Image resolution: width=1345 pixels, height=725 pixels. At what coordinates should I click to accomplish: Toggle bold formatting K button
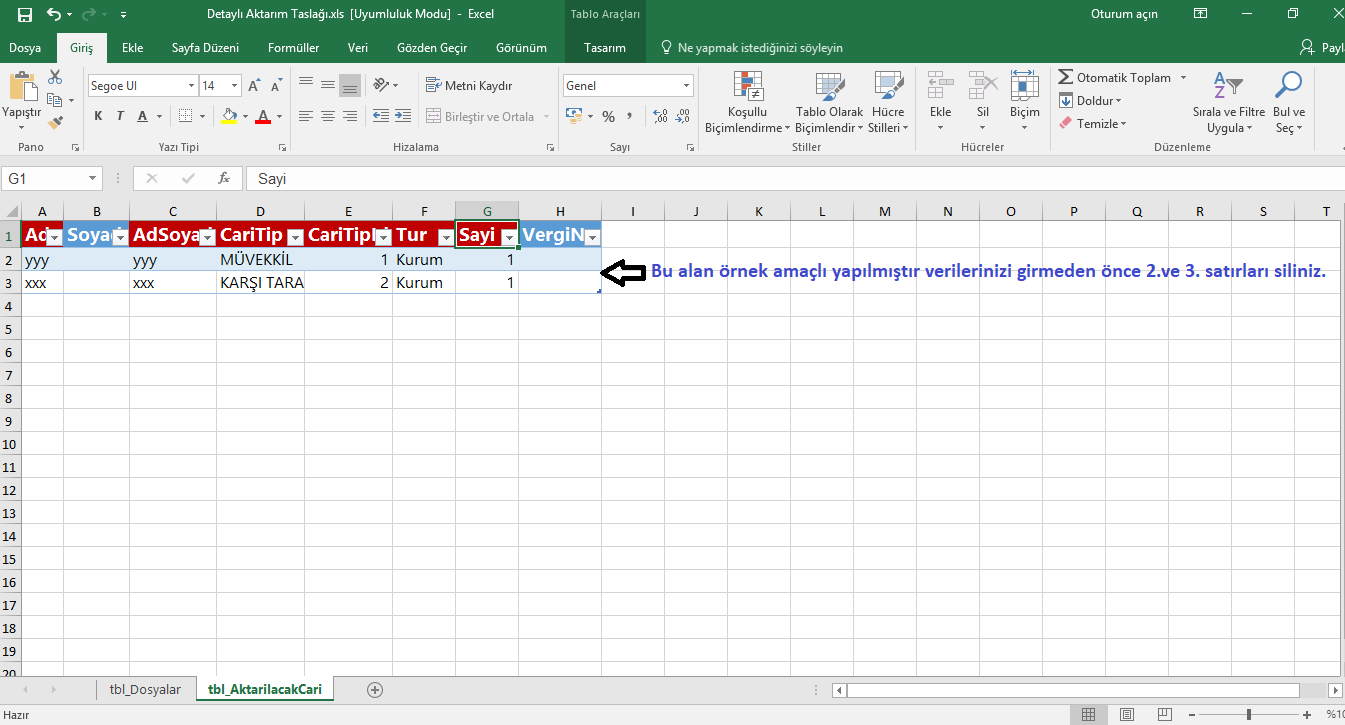pyautogui.click(x=98, y=117)
